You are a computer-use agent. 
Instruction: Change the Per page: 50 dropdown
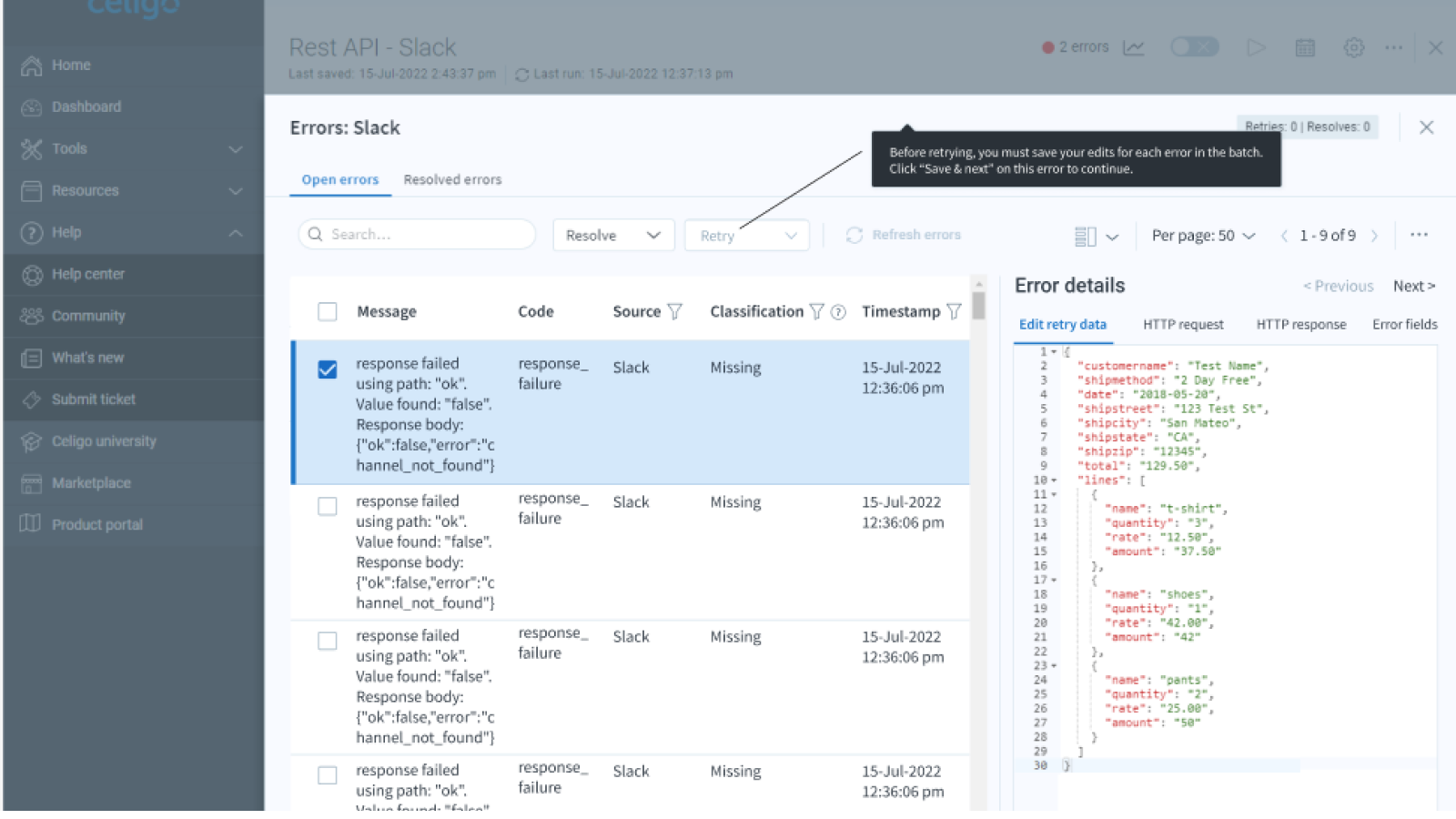click(x=1203, y=236)
